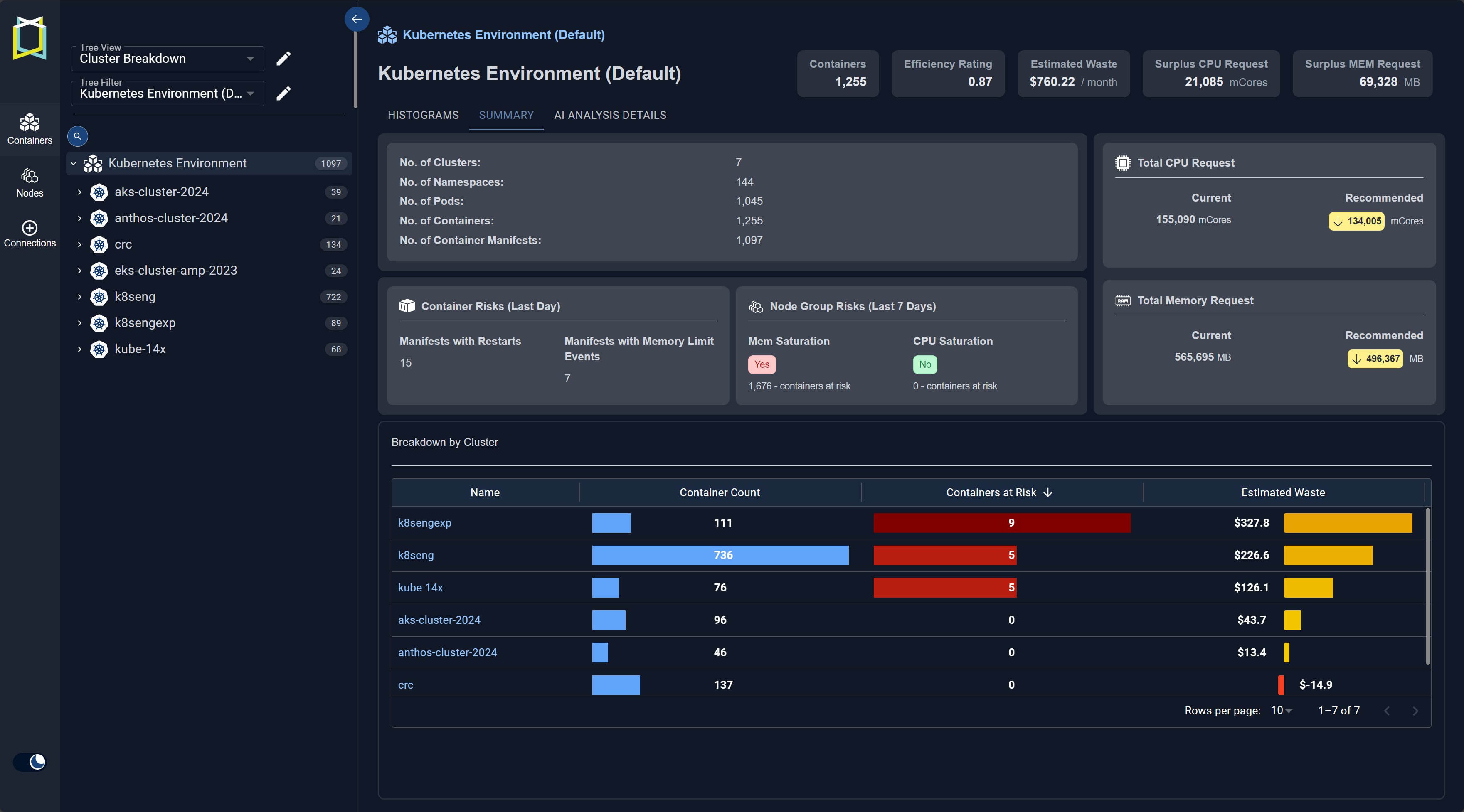Open the Tree View Cluster Breakdown dropdown
Viewport: 1464px width, 812px height.
pos(167,59)
